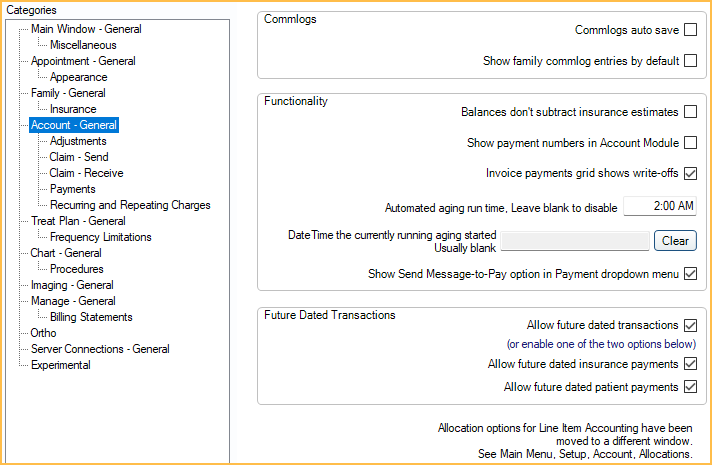Image resolution: width=712 pixels, height=465 pixels.
Task: Uncheck Allow future dated transactions
Action: point(690,325)
